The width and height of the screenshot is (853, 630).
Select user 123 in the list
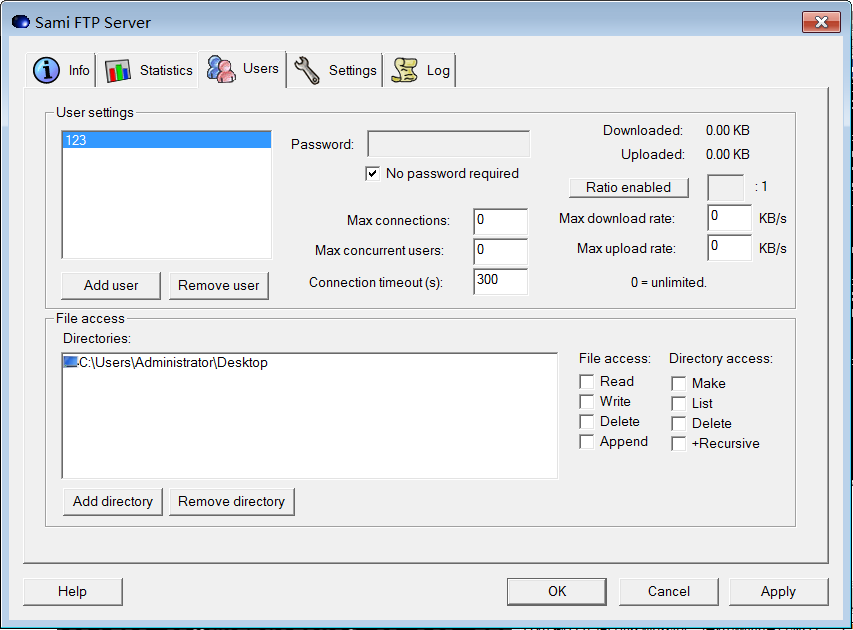[x=166, y=140]
